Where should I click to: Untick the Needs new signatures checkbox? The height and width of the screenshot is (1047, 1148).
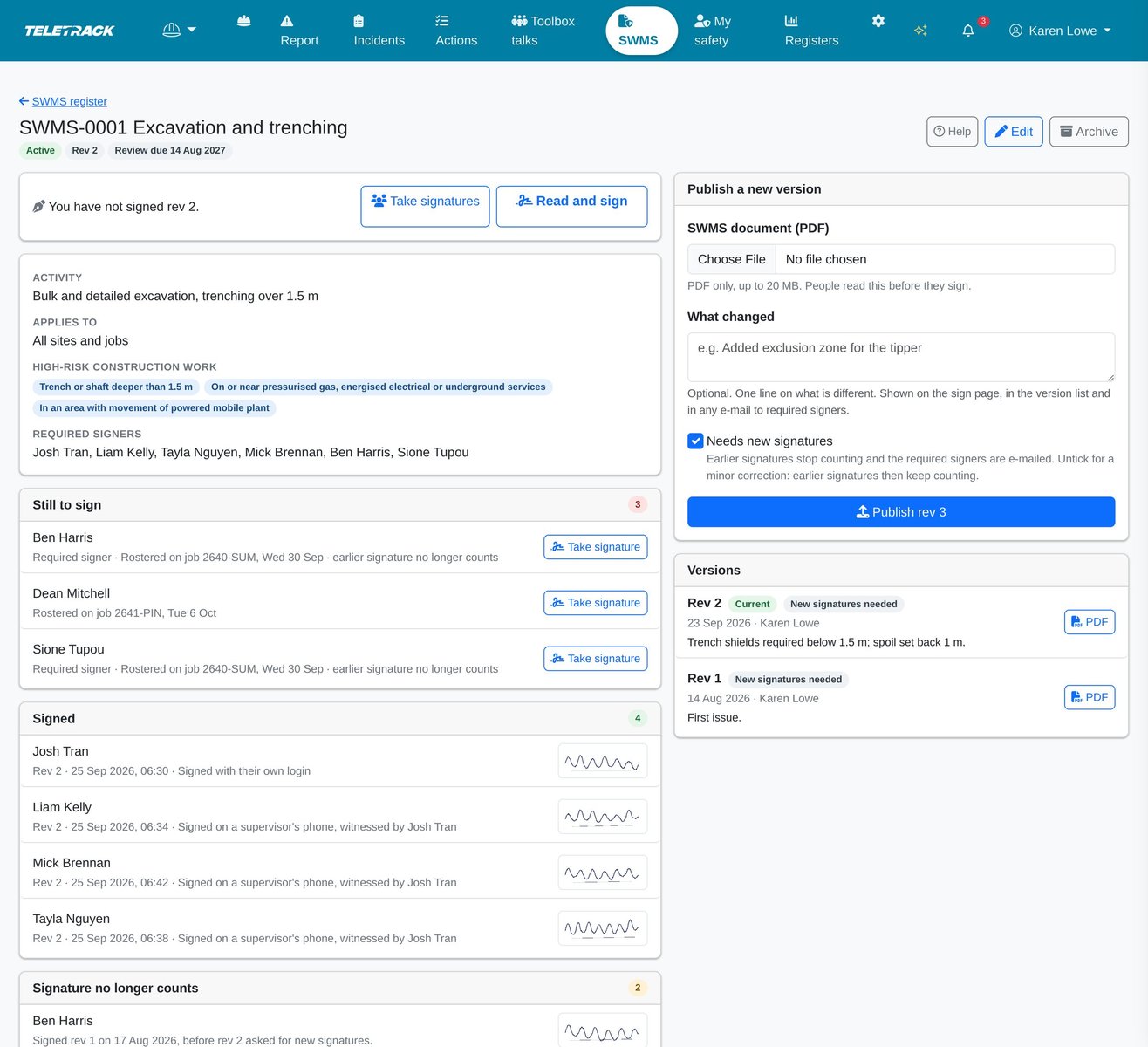point(695,441)
